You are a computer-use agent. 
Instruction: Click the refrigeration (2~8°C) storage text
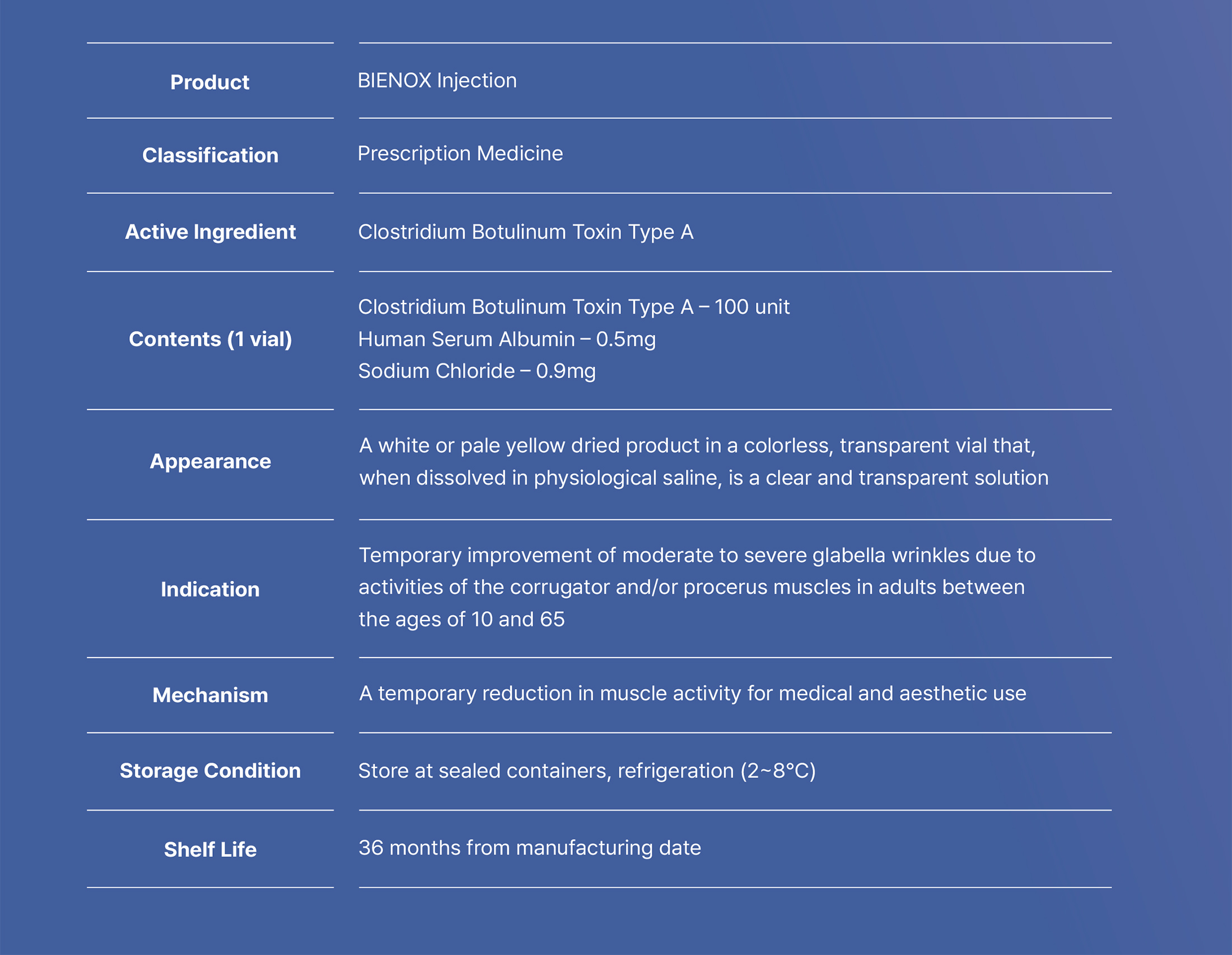click(587, 771)
